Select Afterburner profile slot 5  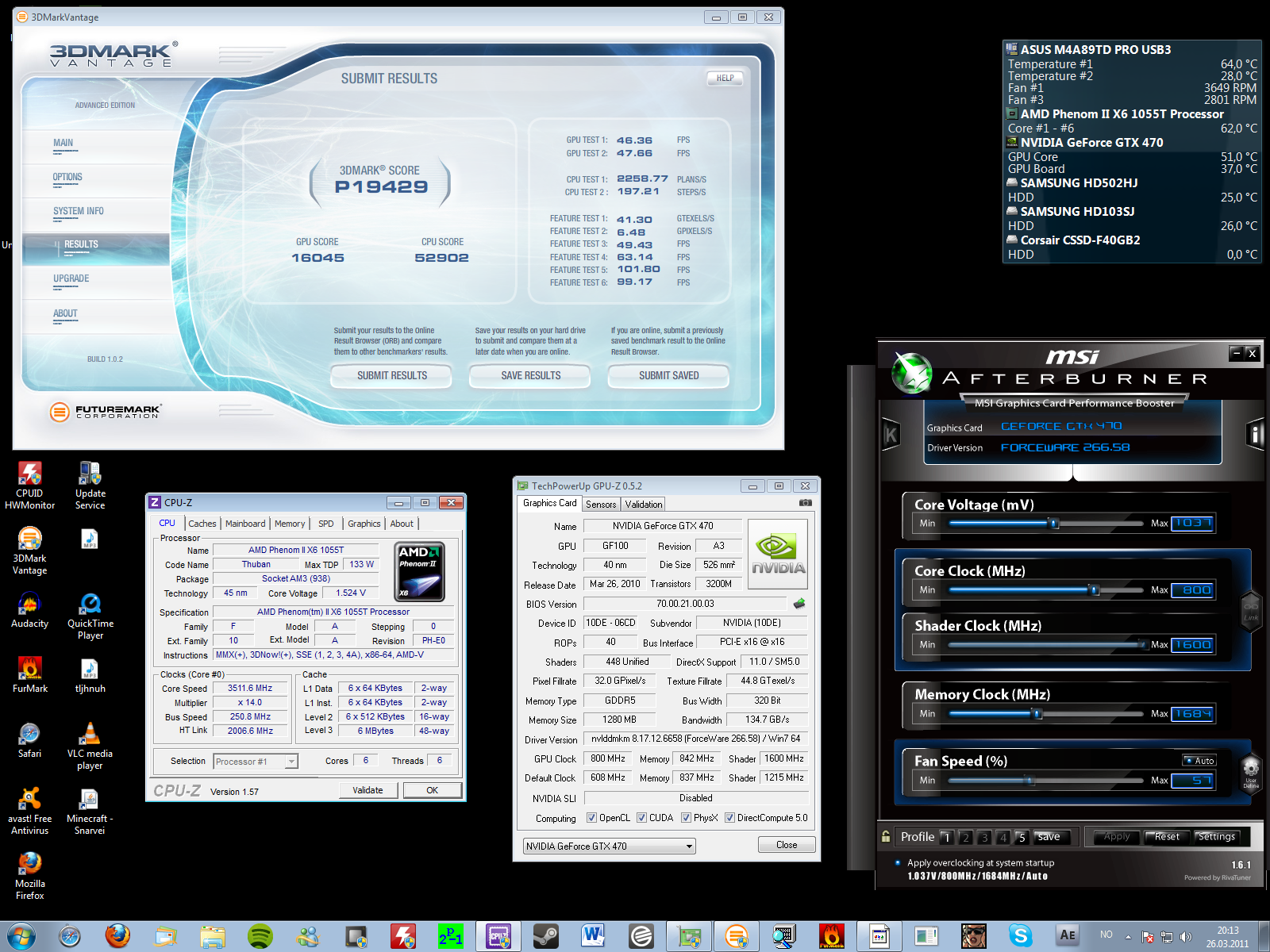1022,837
